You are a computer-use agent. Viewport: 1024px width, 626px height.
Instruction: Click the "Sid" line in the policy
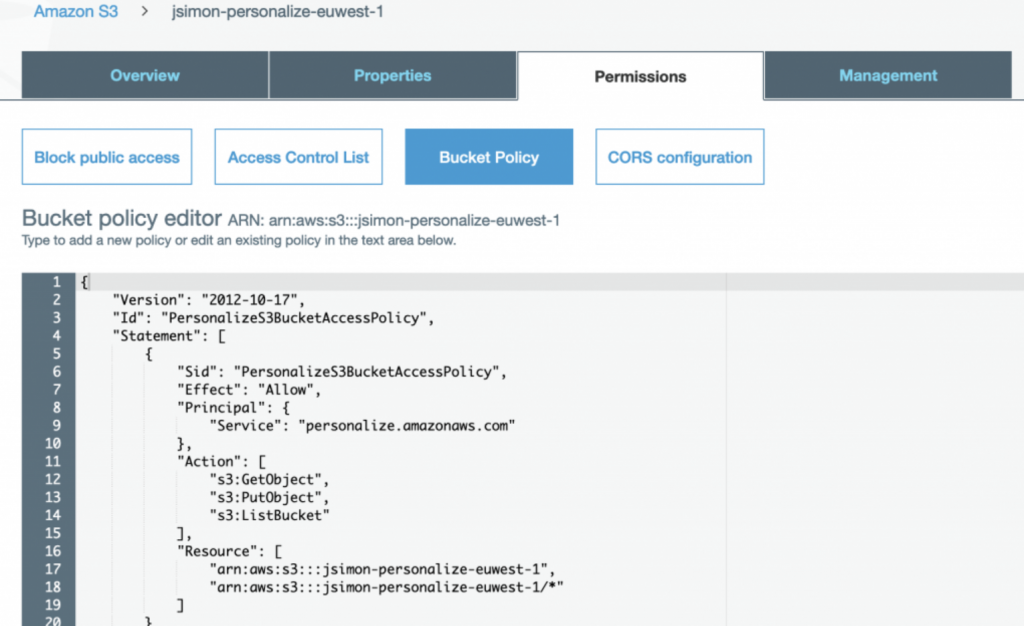[342, 371]
